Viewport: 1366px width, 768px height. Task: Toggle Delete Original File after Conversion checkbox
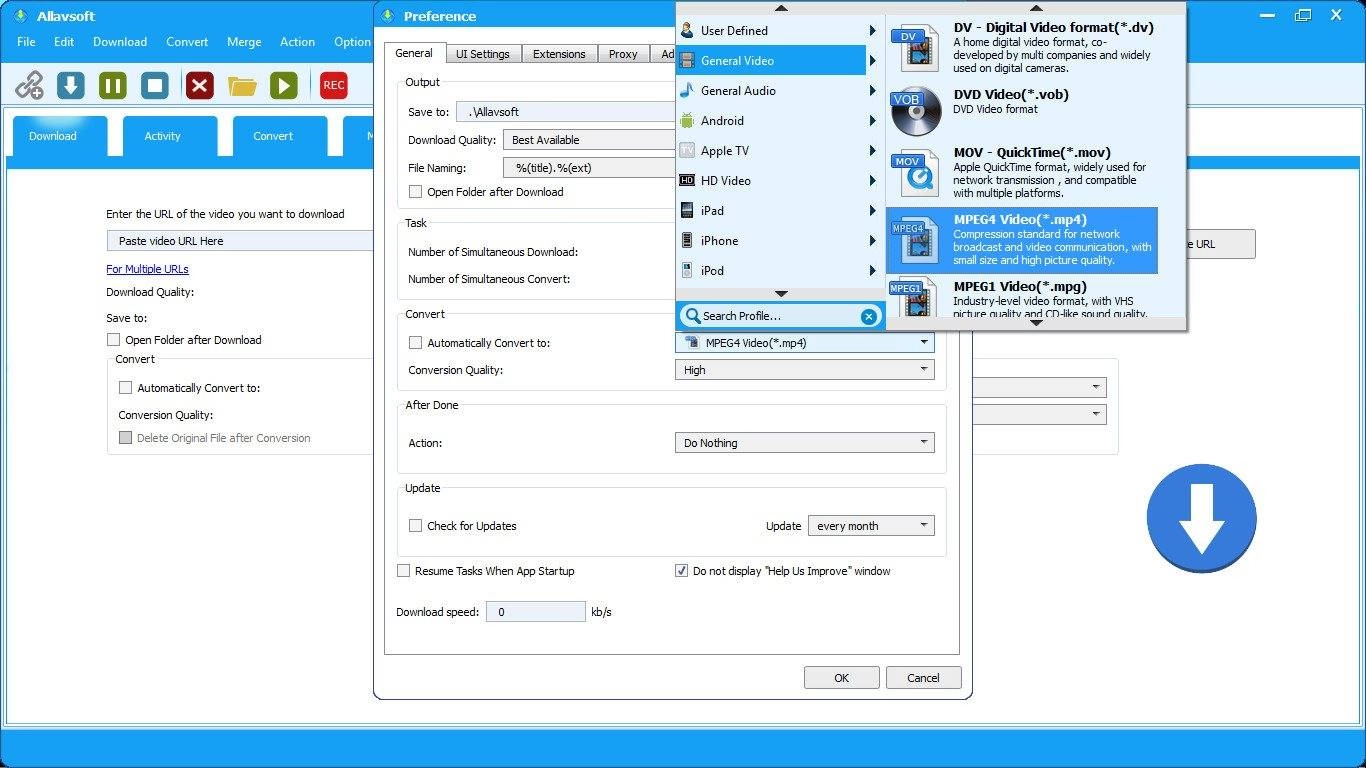126,438
